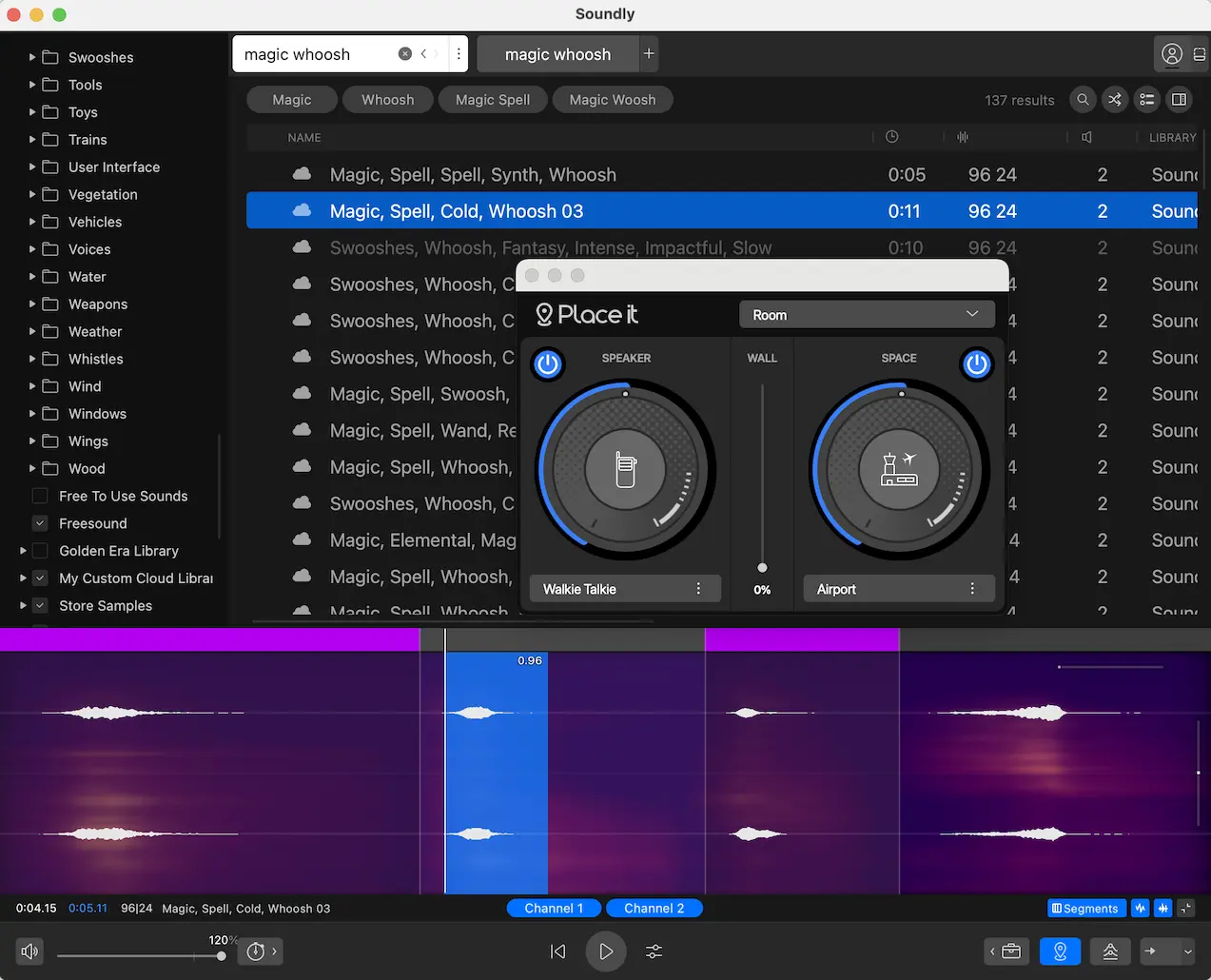Viewport: 1211px width, 980px height.
Task: Sort by duration clock column icon
Action: [x=891, y=137]
